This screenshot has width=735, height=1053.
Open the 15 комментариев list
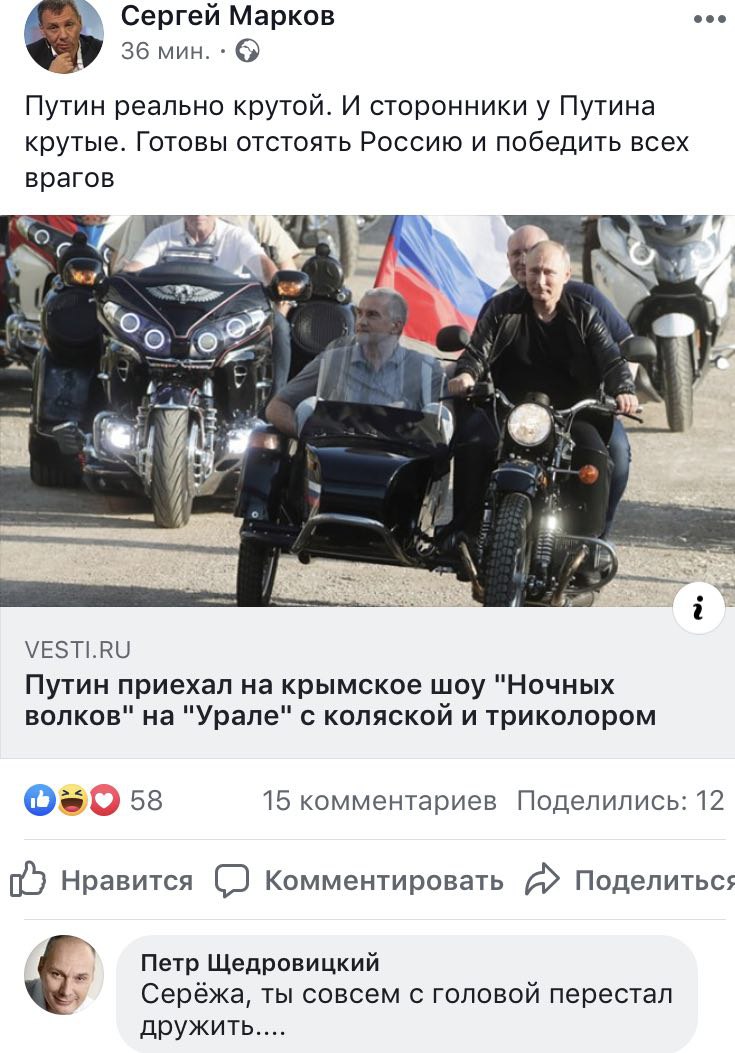(x=380, y=800)
